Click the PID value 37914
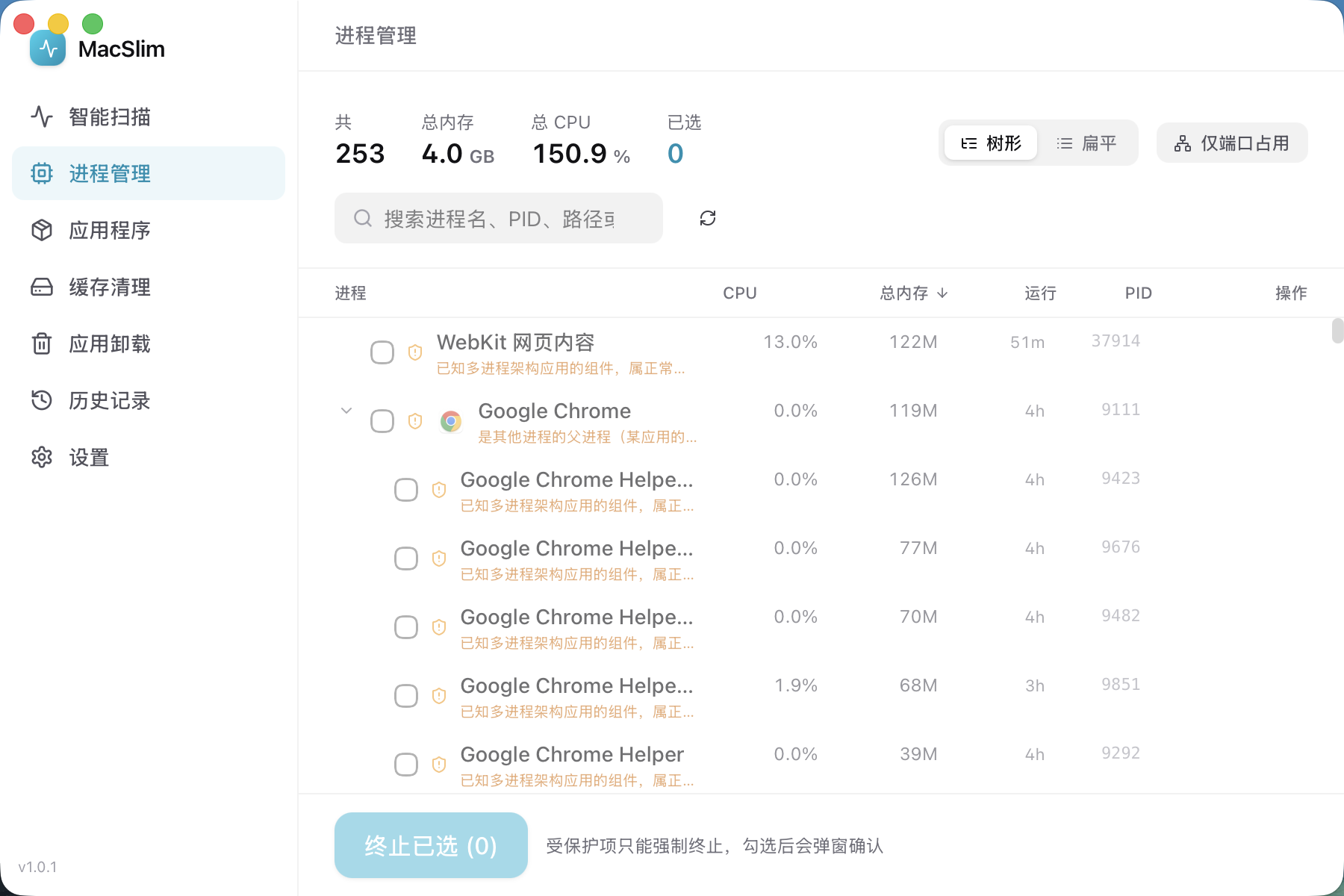Image resolution: width=1344 pixels, height=896 pixels. click(x=1116, y=340)
